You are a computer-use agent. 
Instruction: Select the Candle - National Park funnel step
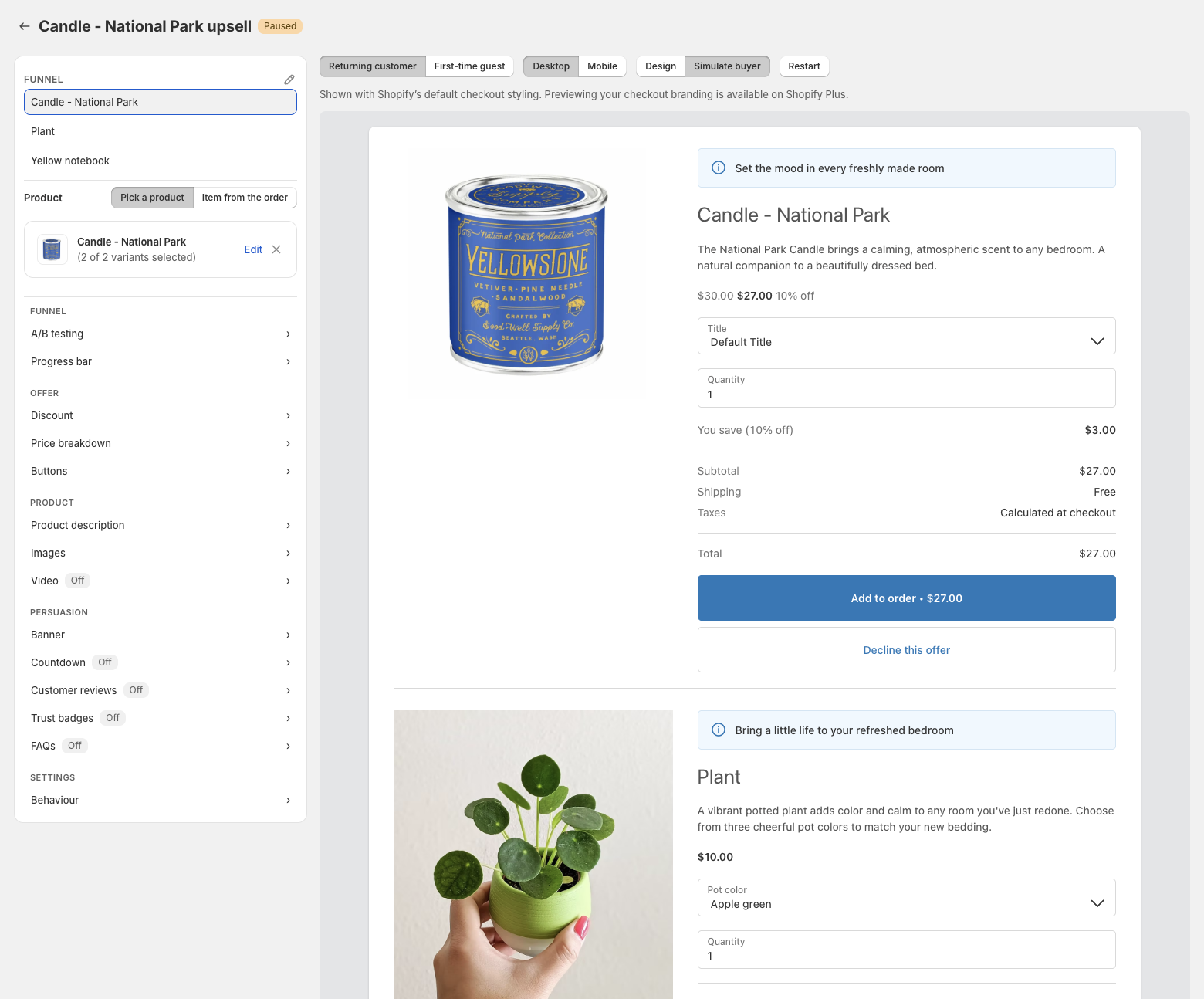click(161, 102)
